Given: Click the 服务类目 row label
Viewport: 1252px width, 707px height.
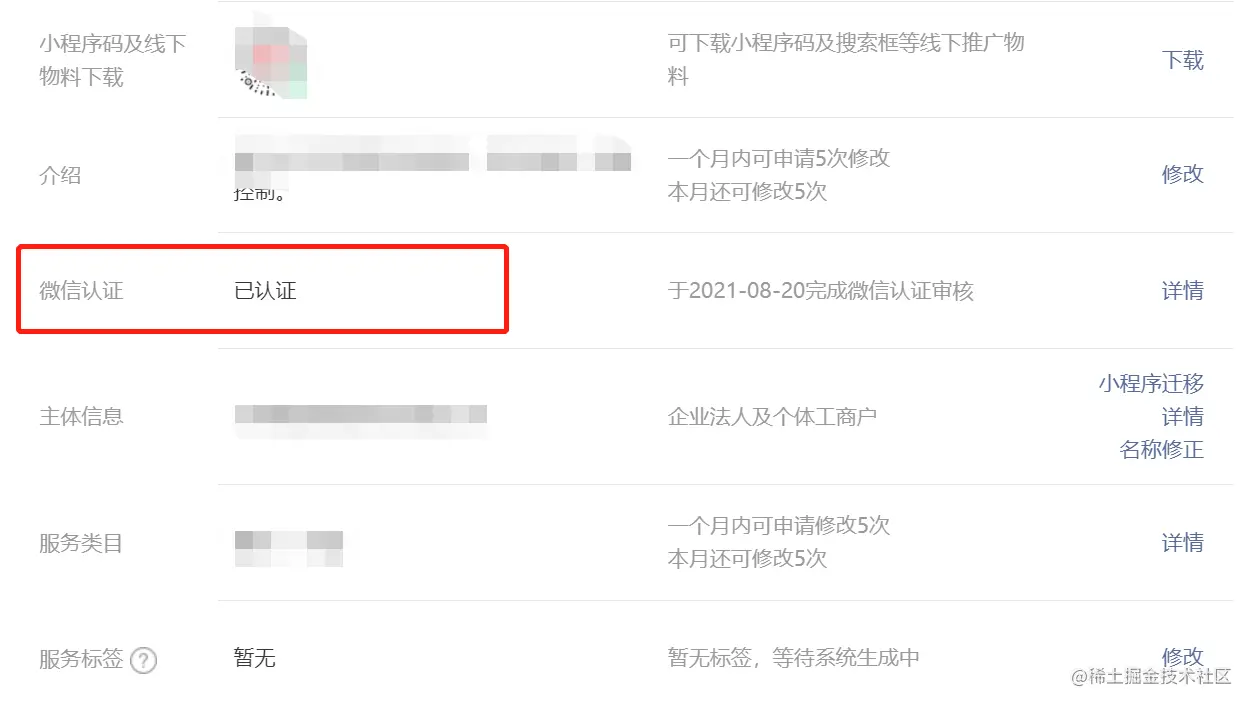Looking at the screenshot, I should coord(81,544).
